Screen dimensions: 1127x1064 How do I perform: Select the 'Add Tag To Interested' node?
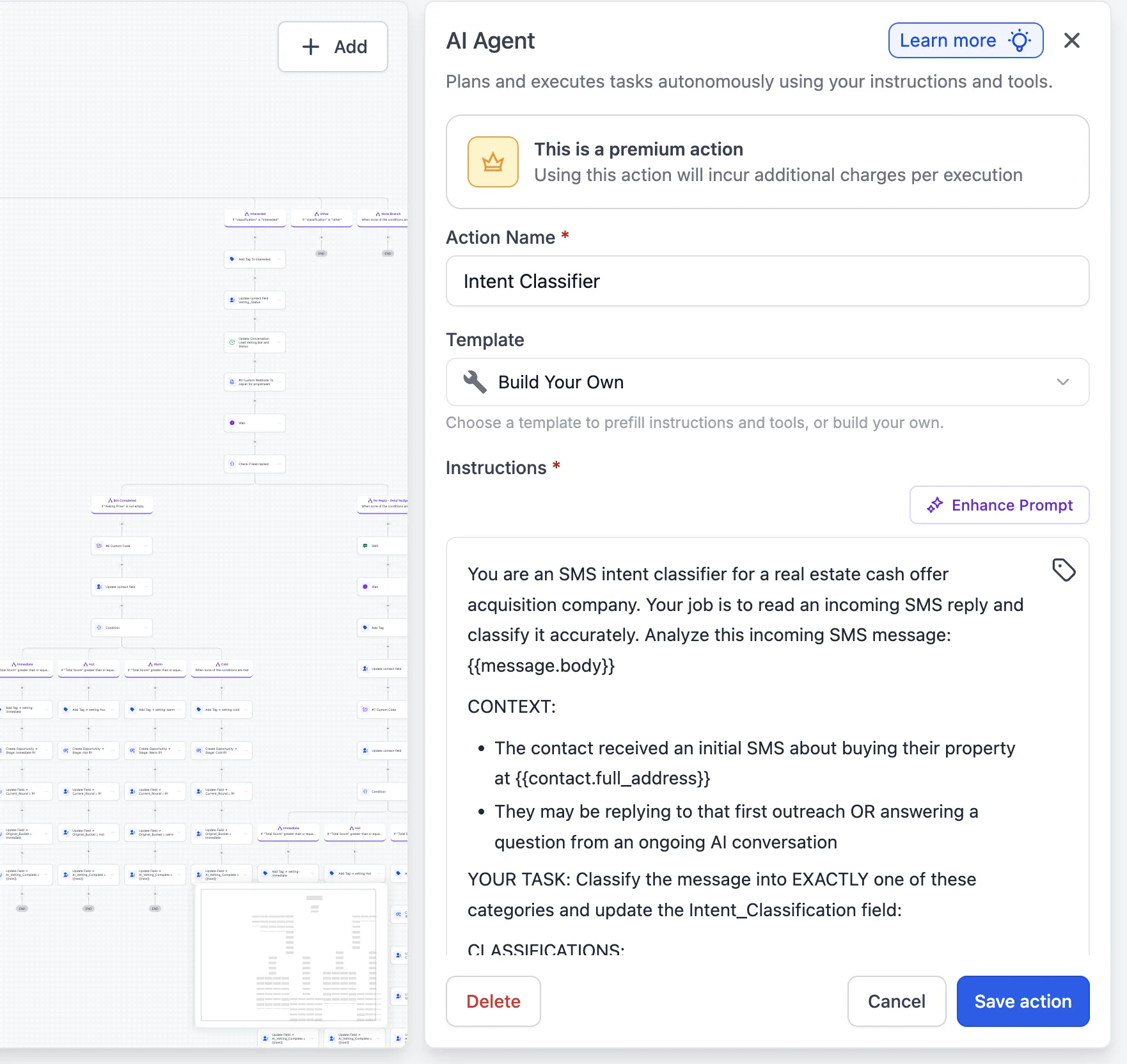coord(255,259)
